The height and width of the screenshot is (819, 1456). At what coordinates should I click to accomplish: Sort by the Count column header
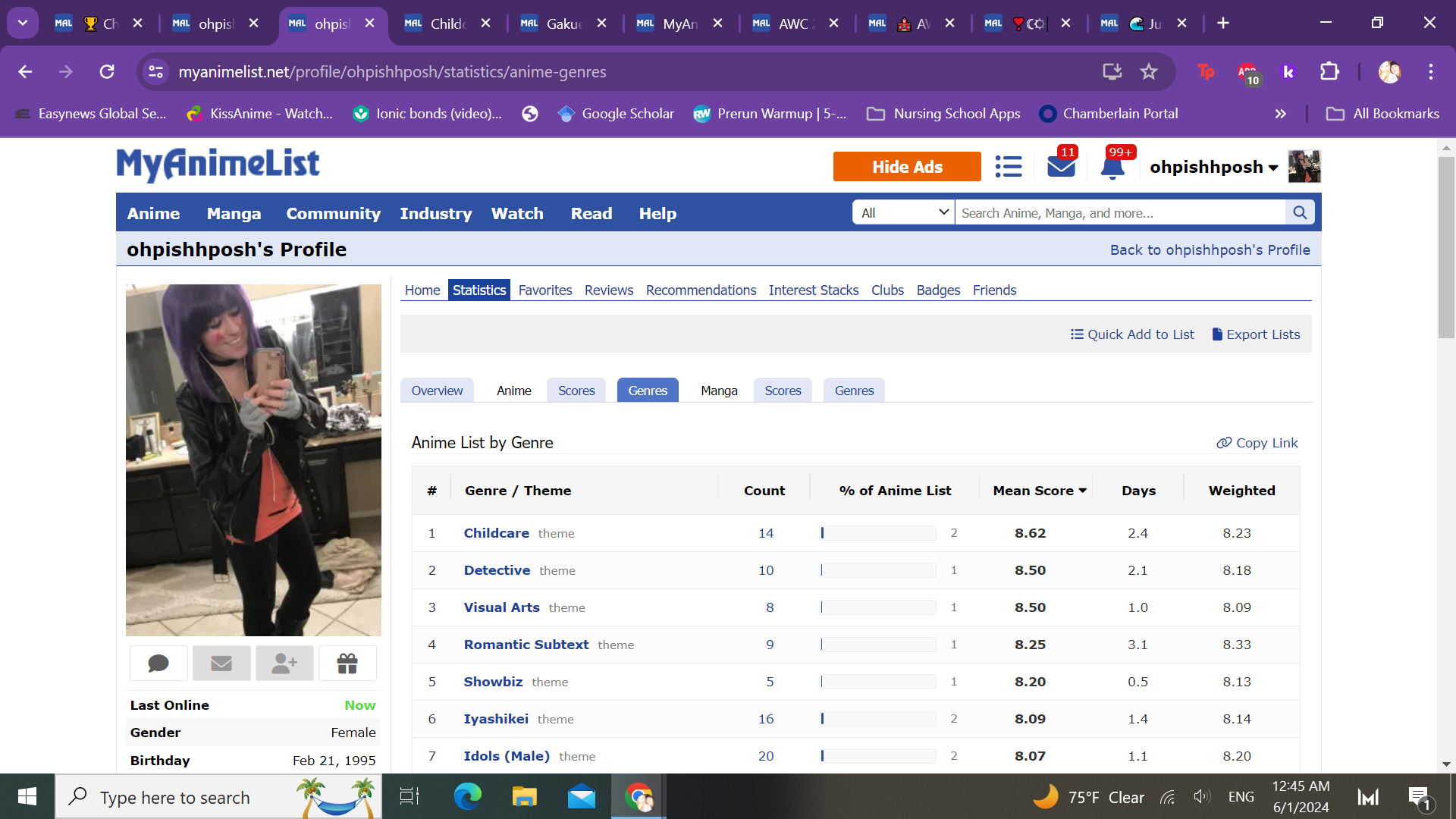[x=764, y=491]
